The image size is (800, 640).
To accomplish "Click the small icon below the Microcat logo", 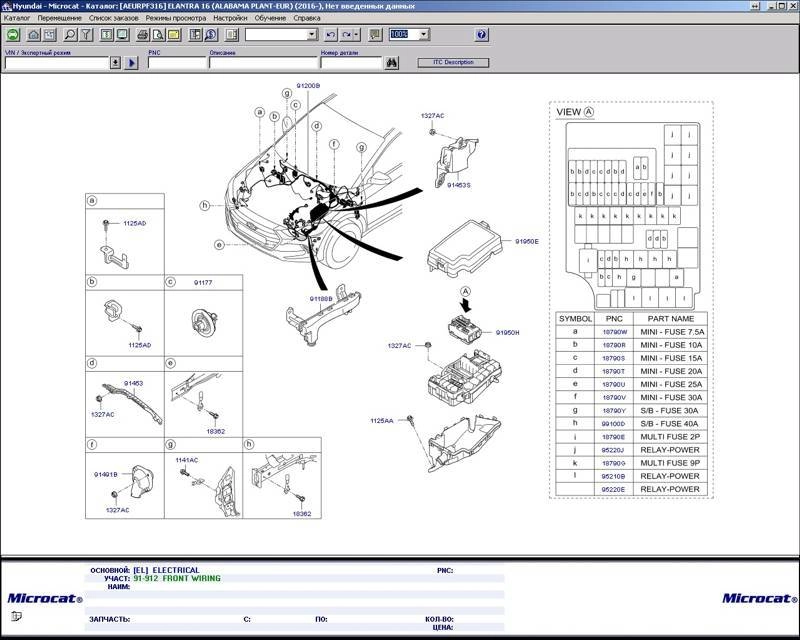I will click(x=16, y=616).
